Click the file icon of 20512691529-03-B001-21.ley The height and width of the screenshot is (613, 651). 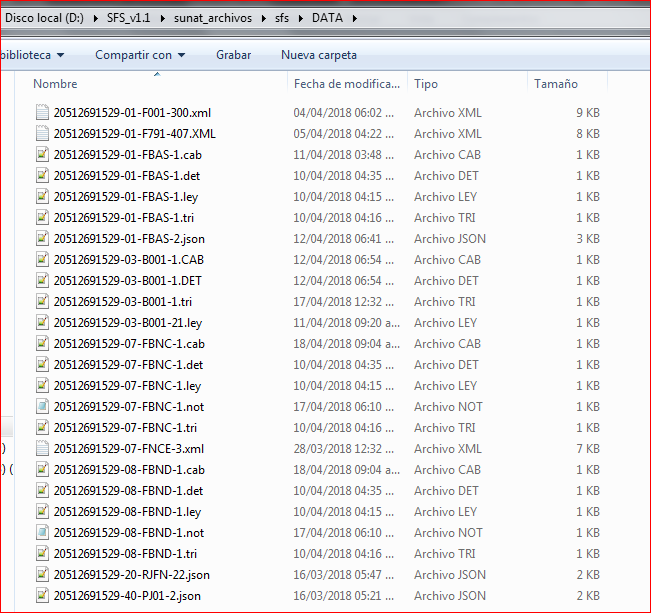[x=42, y=323]
